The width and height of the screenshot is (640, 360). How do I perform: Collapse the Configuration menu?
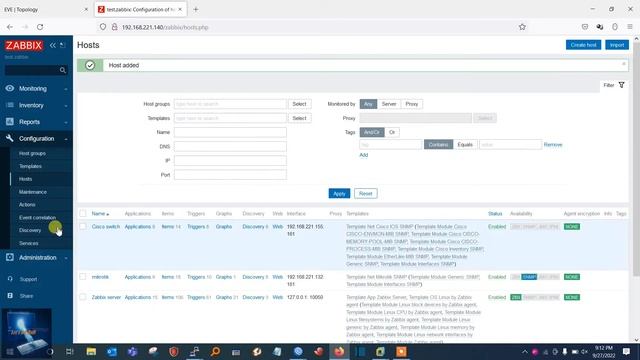[x=36, y=139]
